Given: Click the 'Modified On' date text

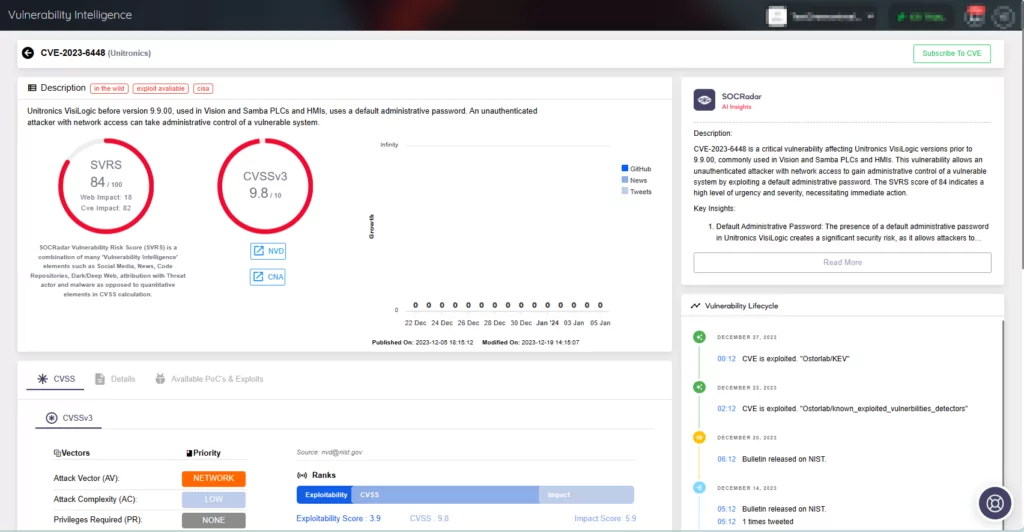Looking at the screenshot, I should click(530, 342).
